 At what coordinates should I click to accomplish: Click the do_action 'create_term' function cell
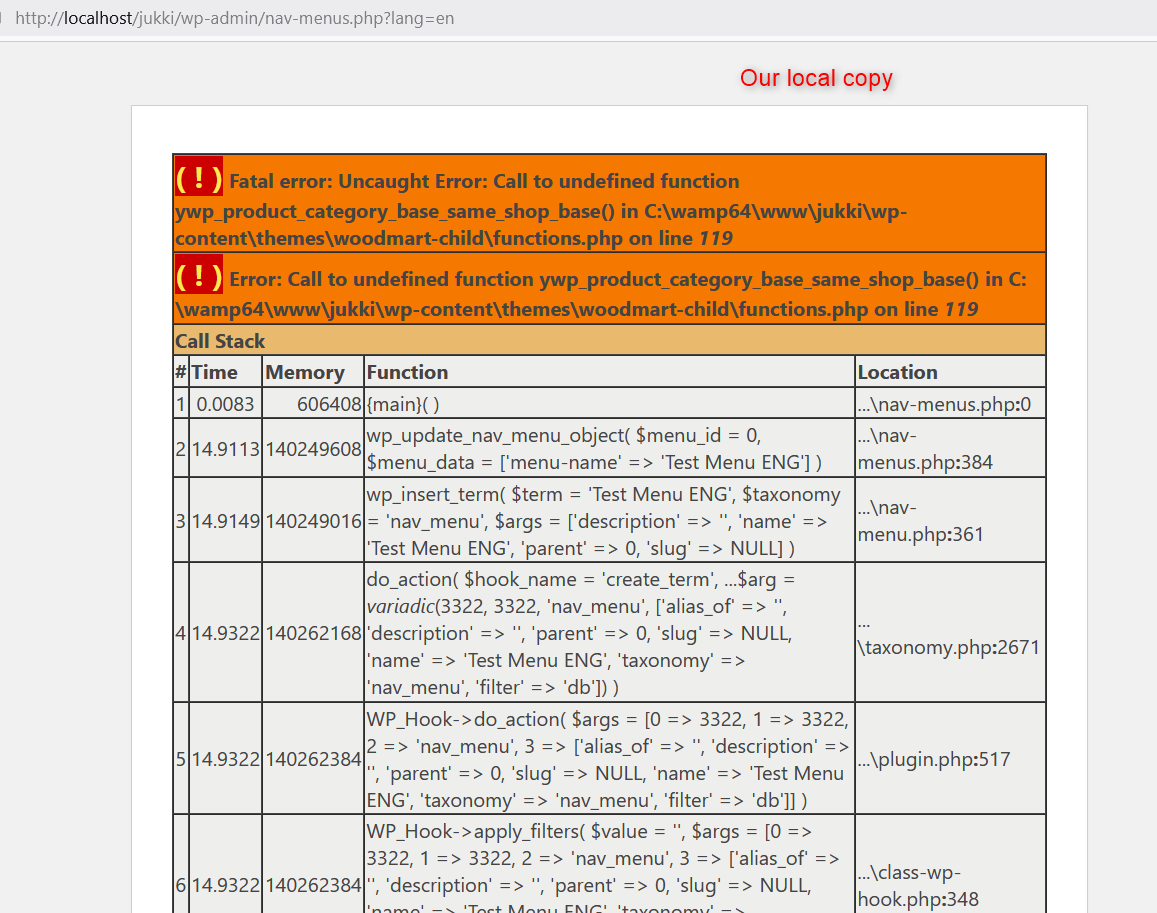609,633
